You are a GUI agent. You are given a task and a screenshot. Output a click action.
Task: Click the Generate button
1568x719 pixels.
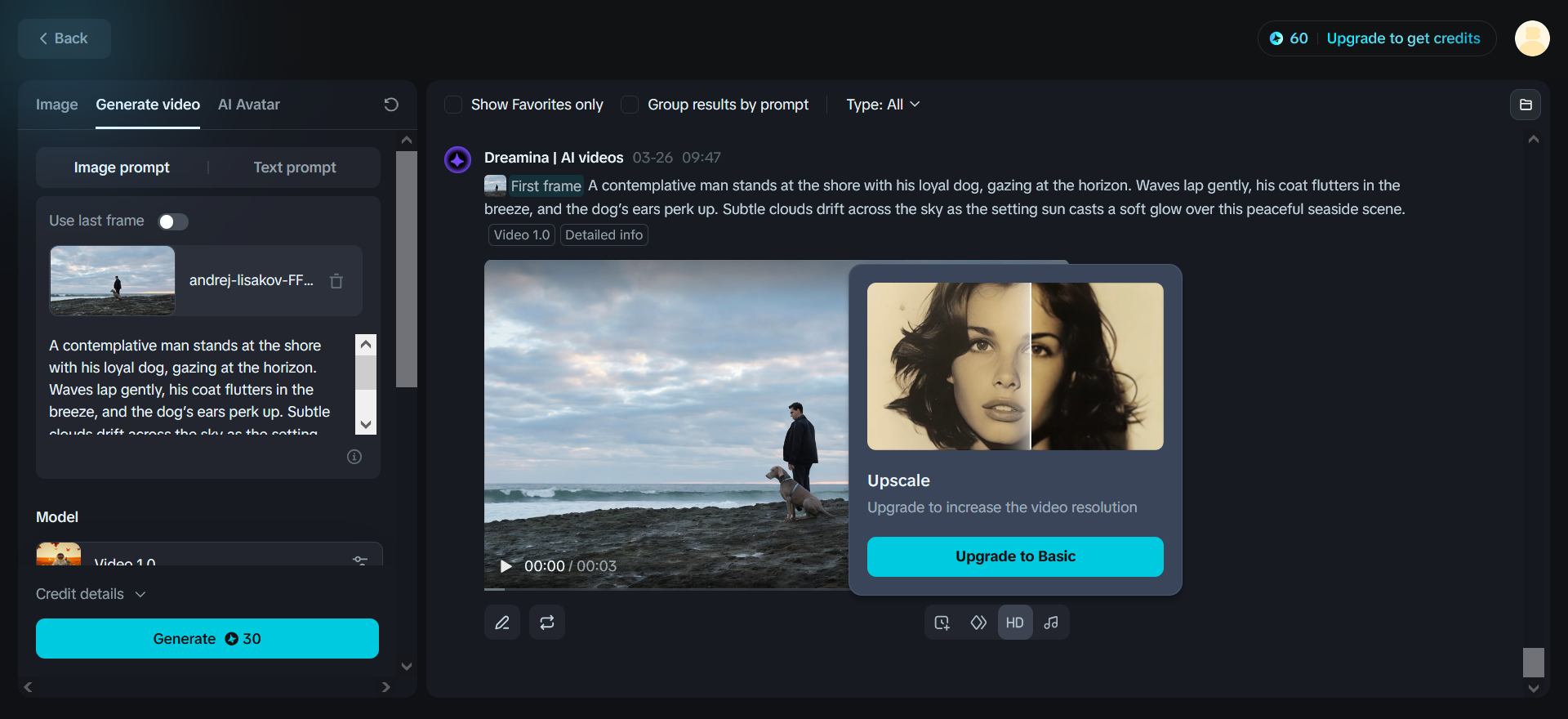207,639
